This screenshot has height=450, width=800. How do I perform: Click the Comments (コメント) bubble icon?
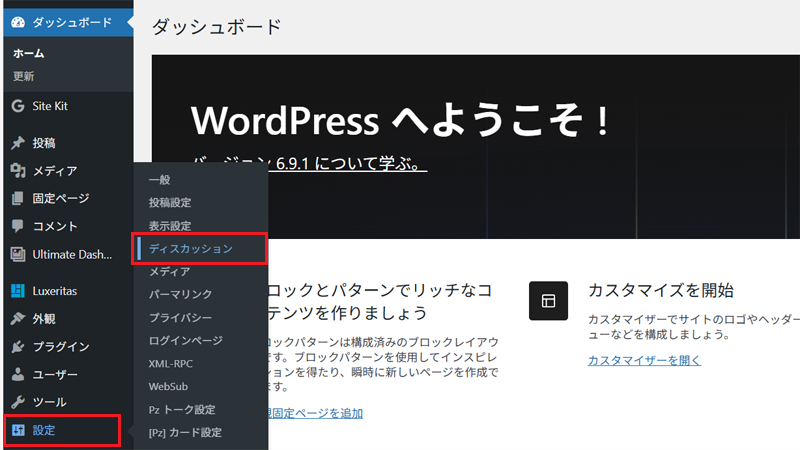pyautogui.click(x=17, y=226)
